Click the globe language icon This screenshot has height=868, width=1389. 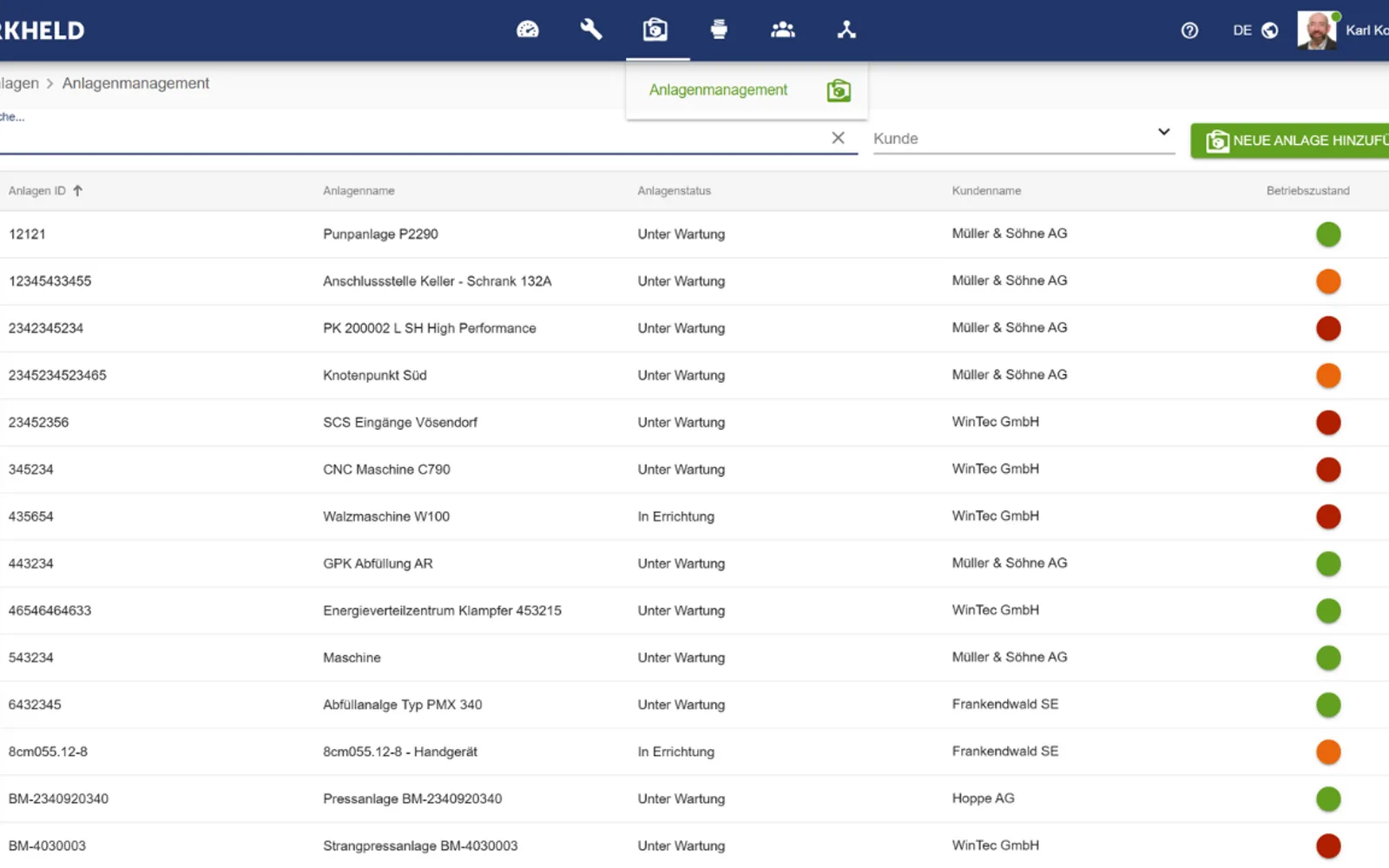click(1270, 30)
